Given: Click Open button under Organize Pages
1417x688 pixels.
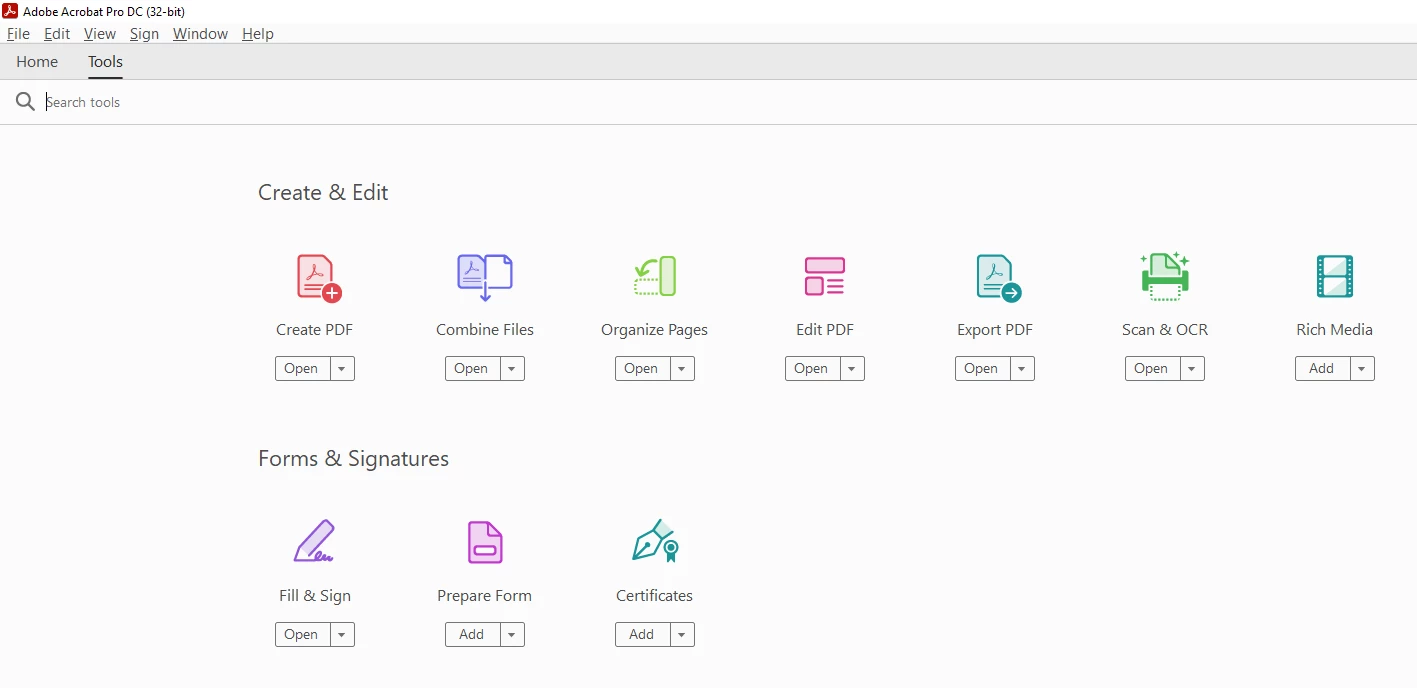Looking at the screenshot, I should (642, 369).
